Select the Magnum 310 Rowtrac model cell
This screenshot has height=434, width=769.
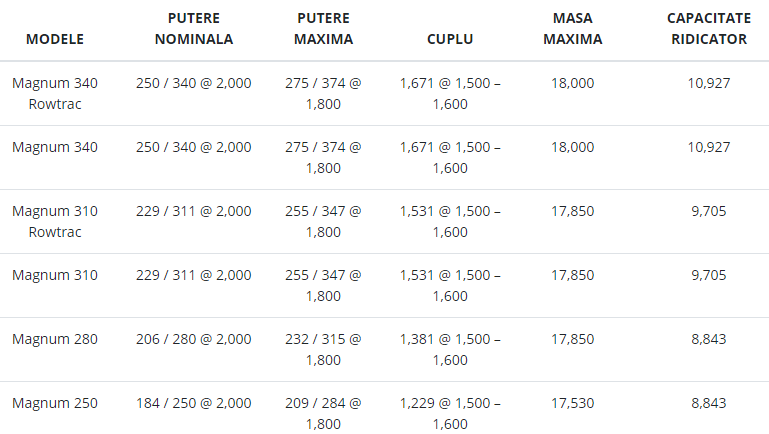(55, 222)
